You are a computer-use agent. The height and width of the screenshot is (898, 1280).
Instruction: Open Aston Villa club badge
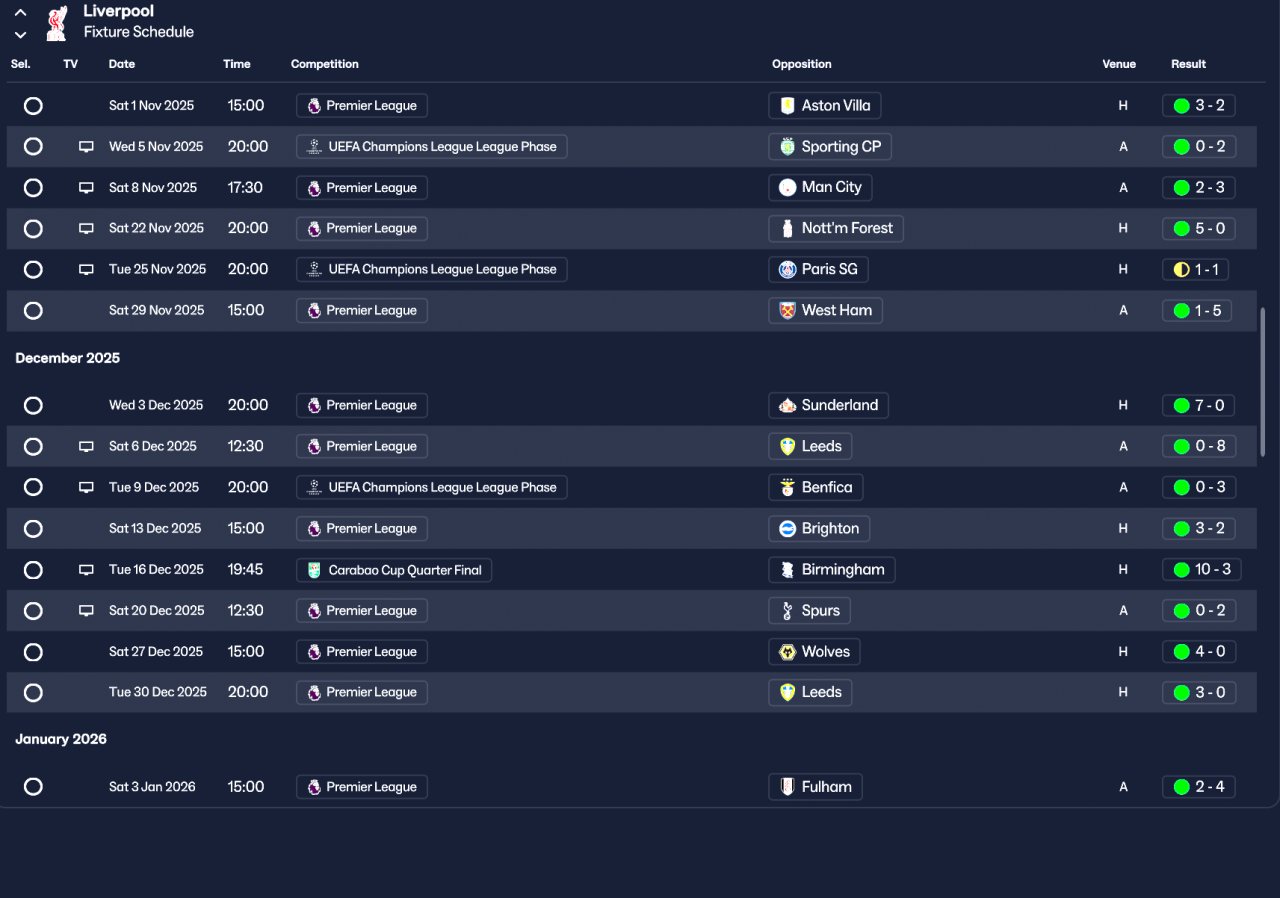pyautogui.click(x=787, y=106)
